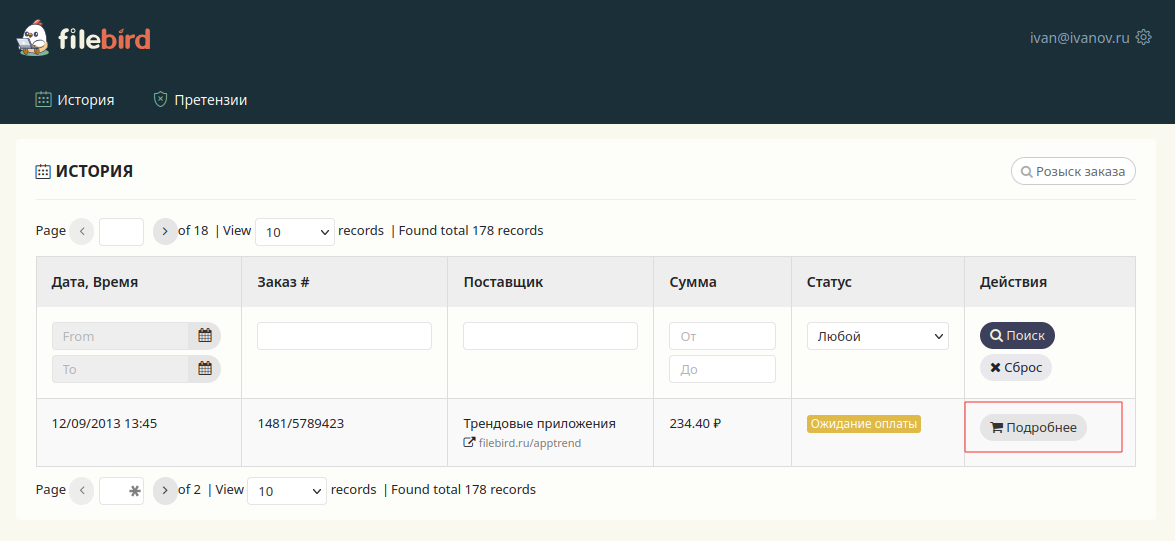Viewport: 1175px width, 541px height.
Task: Click the Сброс reset button
Action: tap(1015, 368)
